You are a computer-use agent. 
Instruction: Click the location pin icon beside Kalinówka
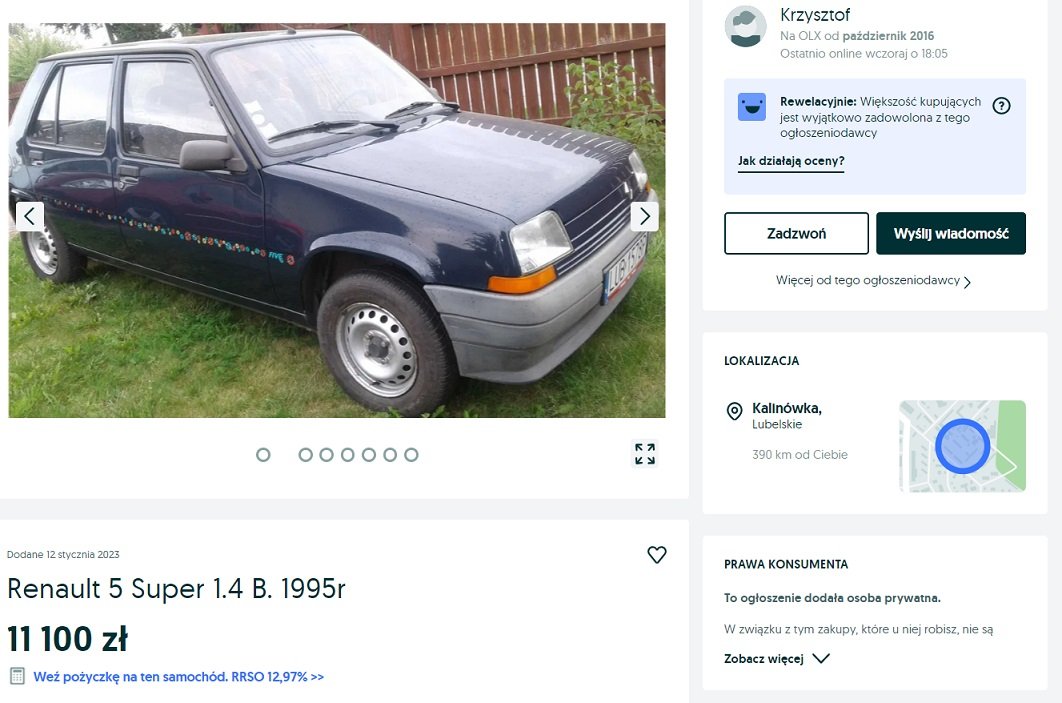[734, 411]
